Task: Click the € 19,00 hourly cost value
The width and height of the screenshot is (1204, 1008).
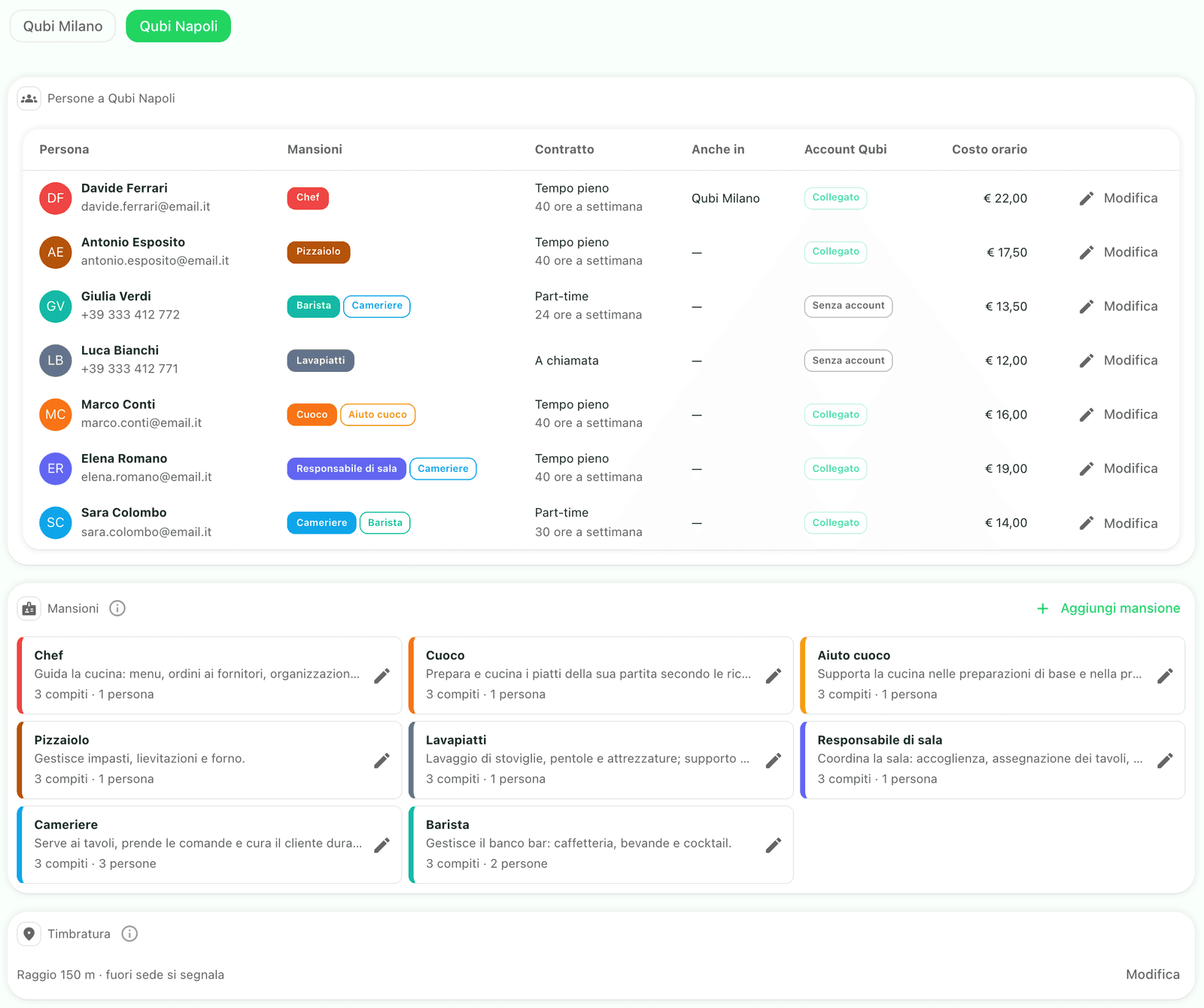Action: pos(1006,469)
